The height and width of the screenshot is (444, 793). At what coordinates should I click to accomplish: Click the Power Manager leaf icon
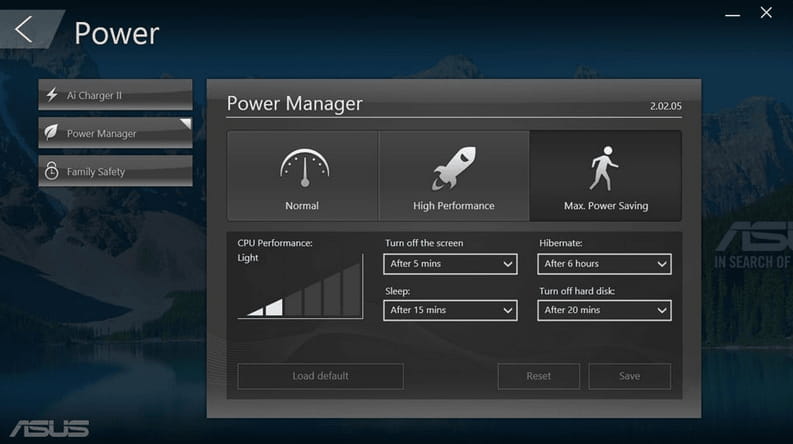(x=52, y=132)
